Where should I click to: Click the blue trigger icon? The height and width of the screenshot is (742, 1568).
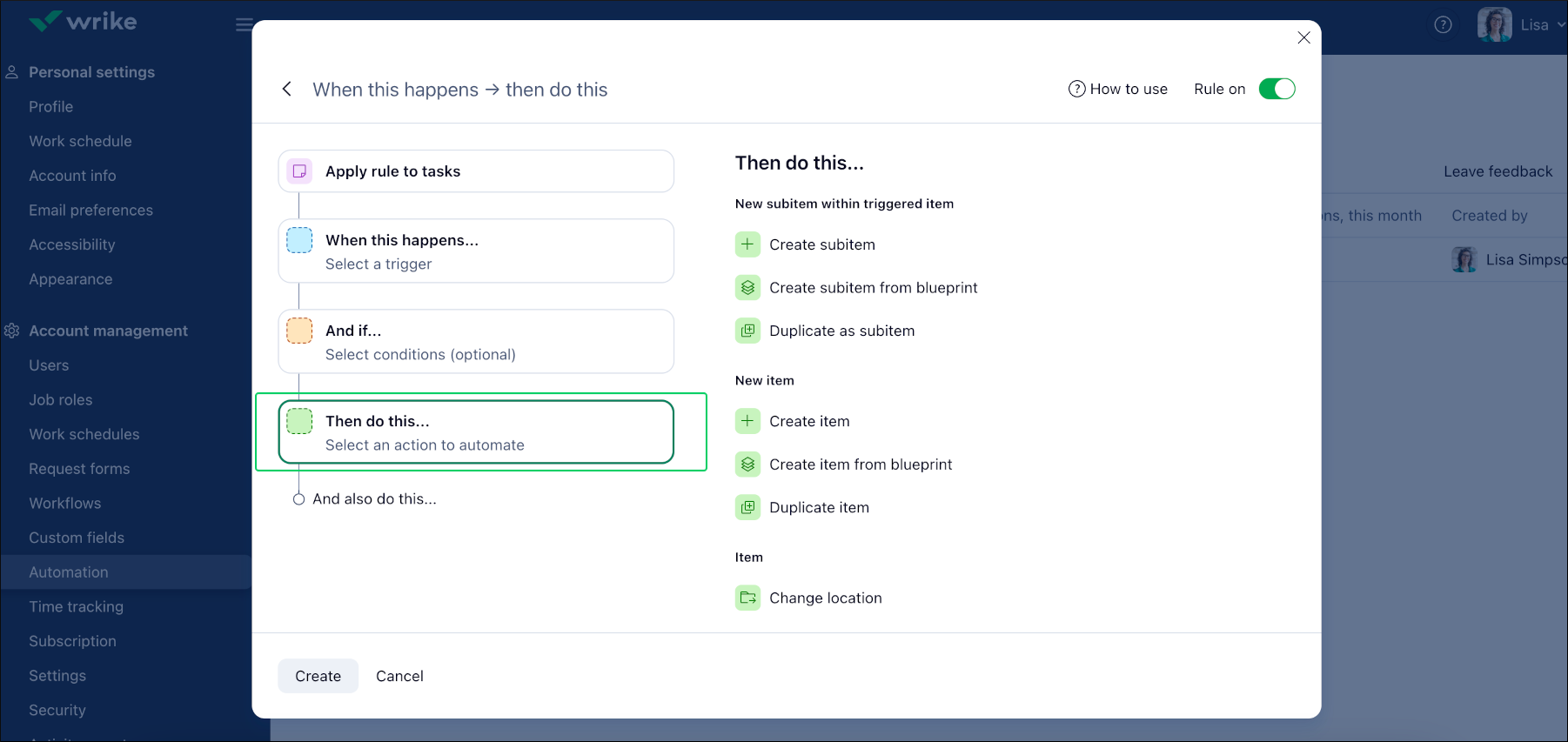coord(299,240)
